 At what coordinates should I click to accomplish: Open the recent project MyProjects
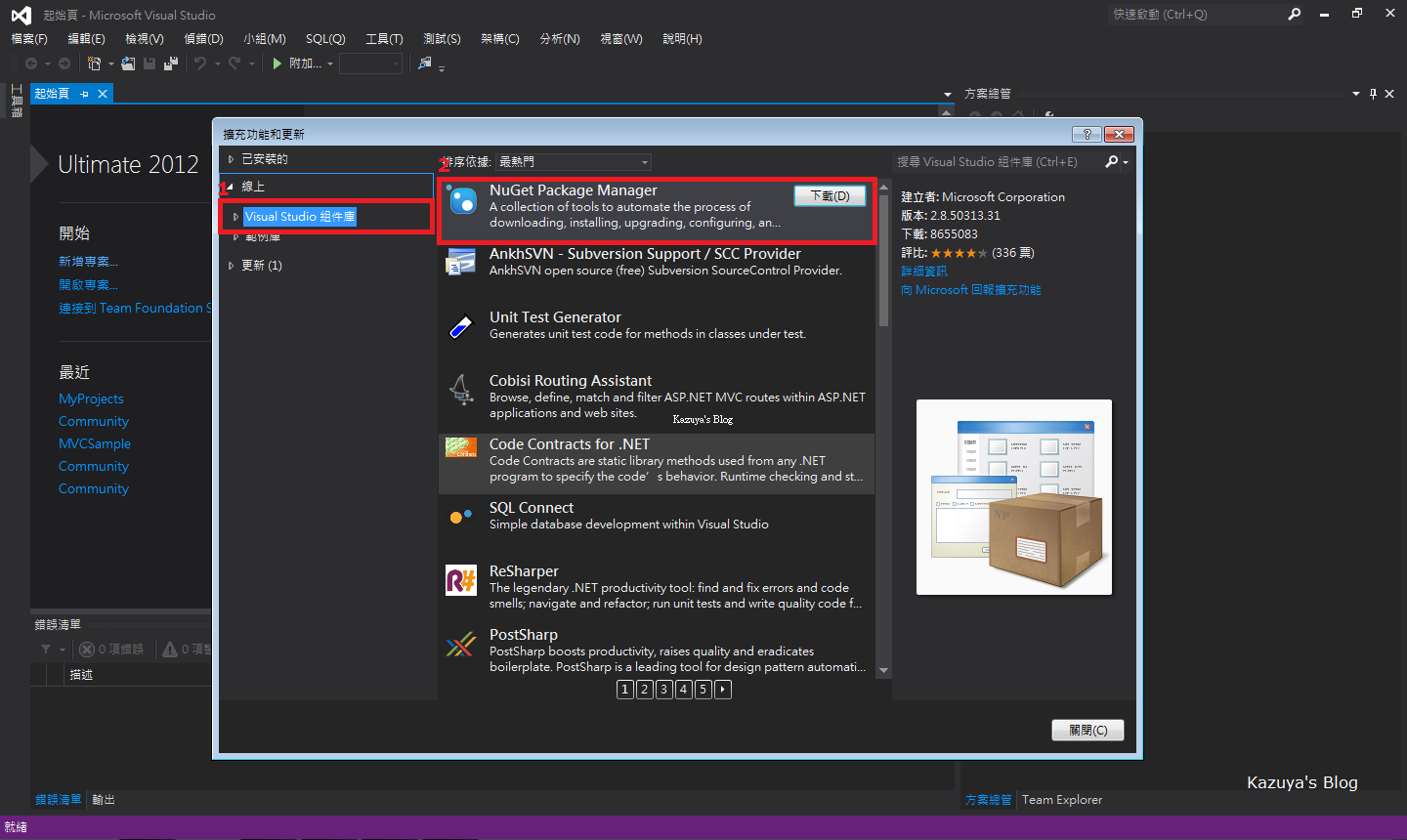(91, 399)
